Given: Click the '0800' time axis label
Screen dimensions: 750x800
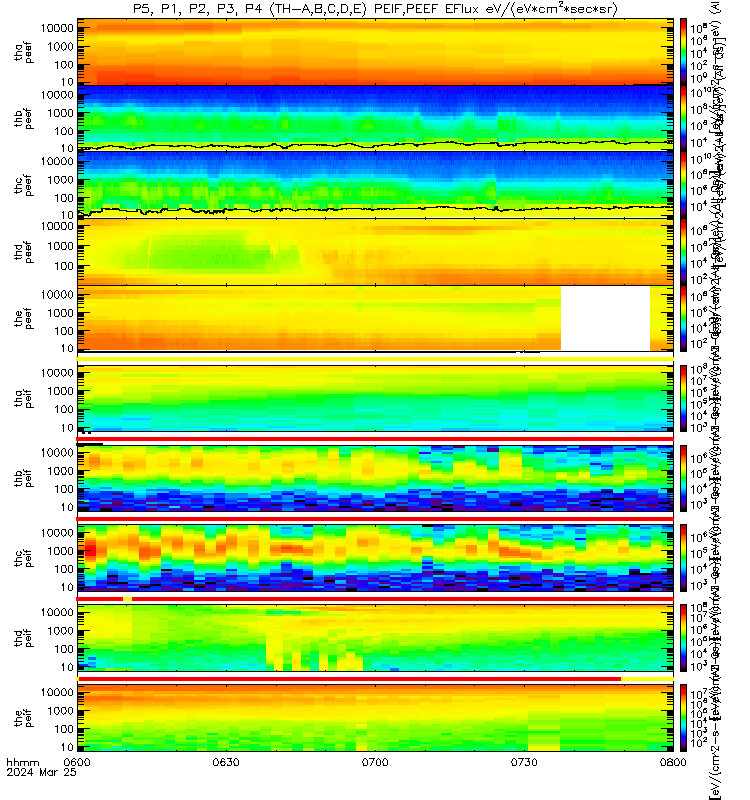Looking at the screenshot, I should tap(673, 762).
